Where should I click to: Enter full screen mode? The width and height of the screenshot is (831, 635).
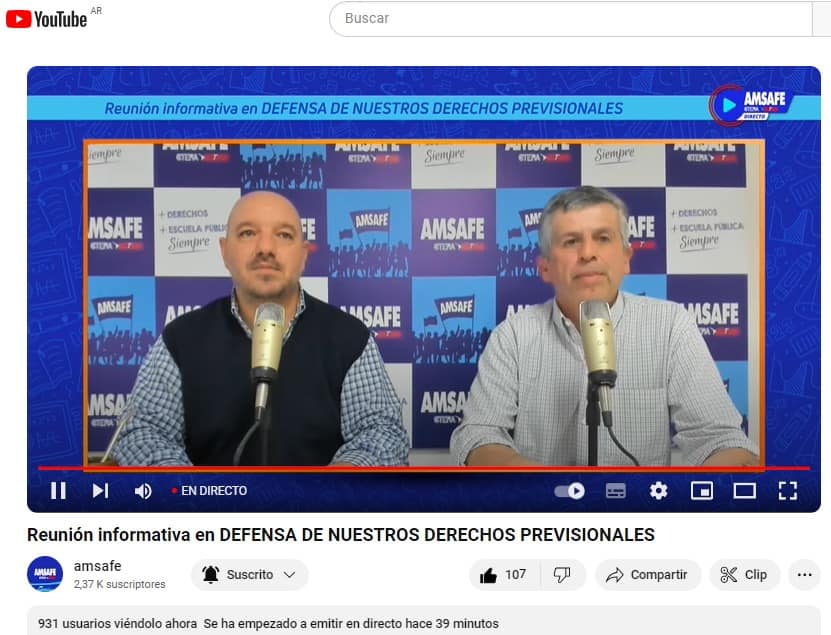(788, 491)
